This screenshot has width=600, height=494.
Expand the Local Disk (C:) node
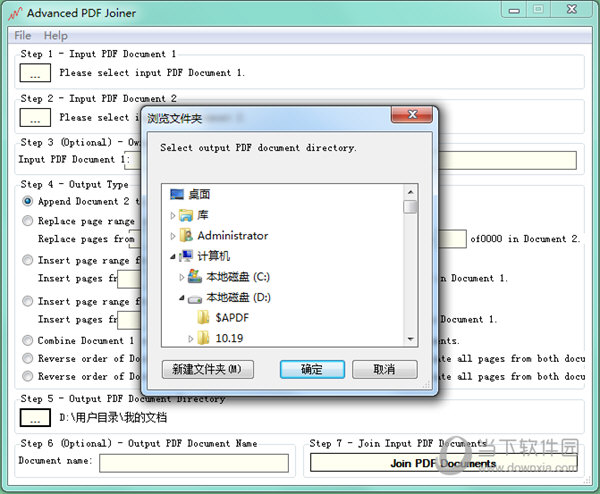point(182,277)
